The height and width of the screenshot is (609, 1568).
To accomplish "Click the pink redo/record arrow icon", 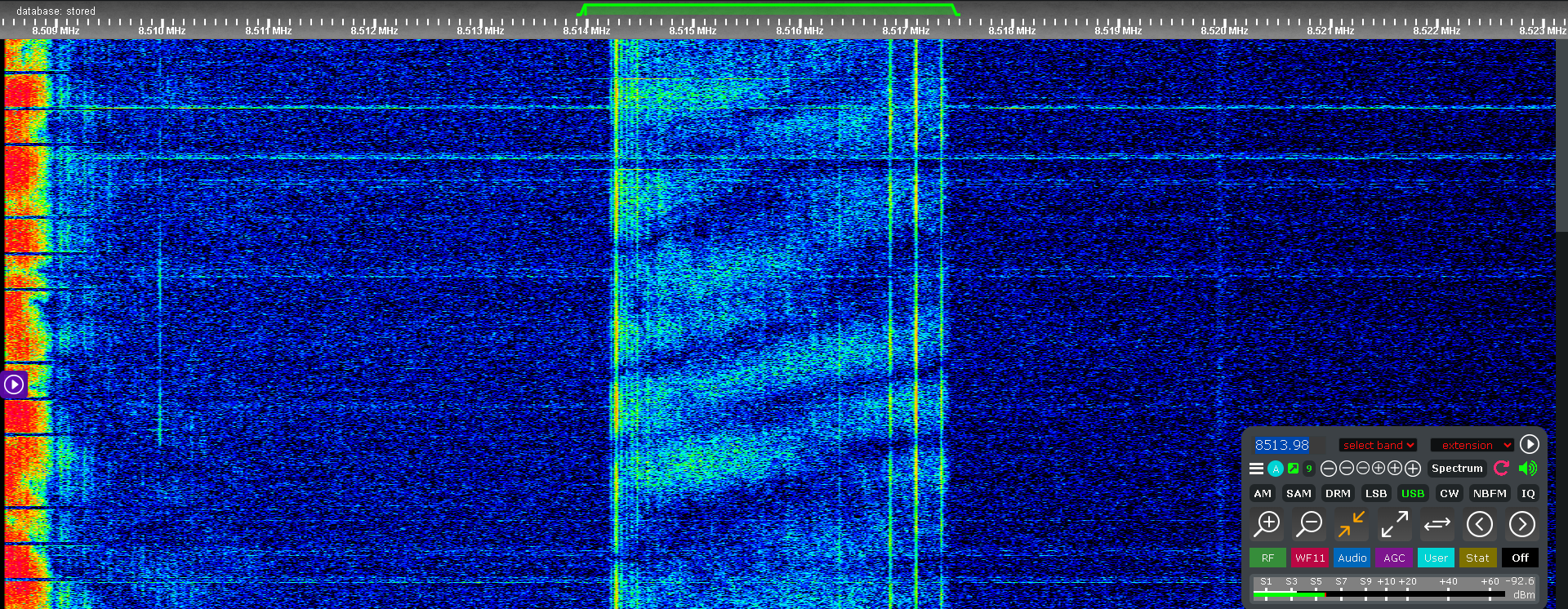I will pyautogui.click(x=1501, y=469).
